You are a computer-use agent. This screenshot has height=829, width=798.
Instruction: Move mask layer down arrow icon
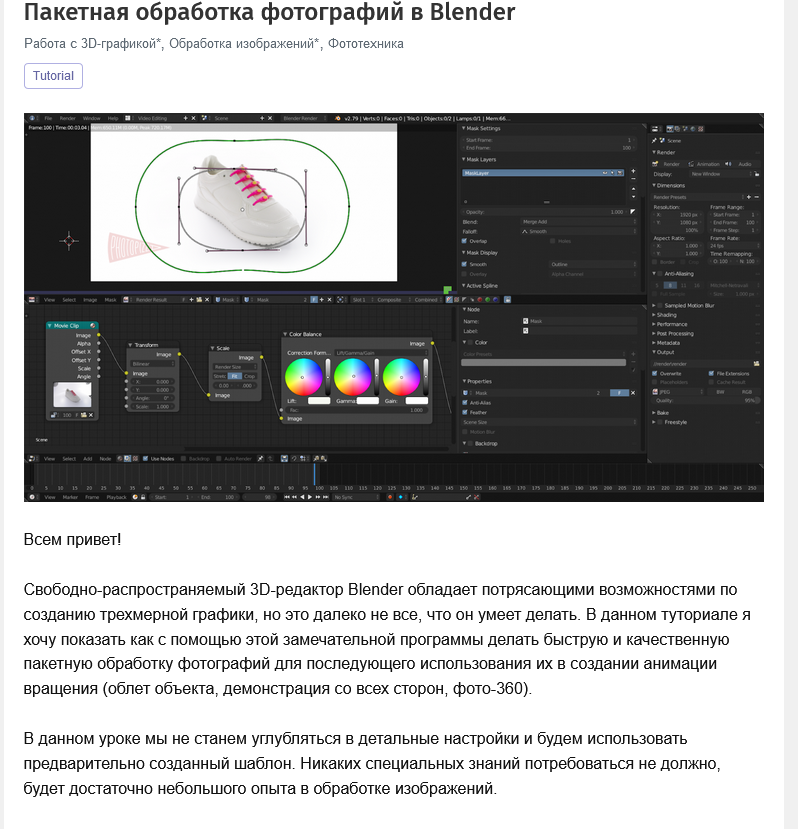click(x=634, y=197)
